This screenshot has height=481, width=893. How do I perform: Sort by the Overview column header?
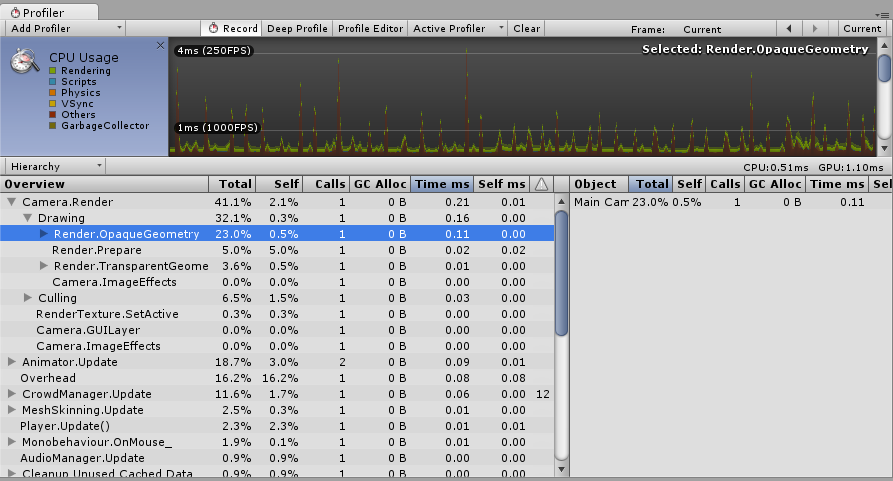[104, 184]
